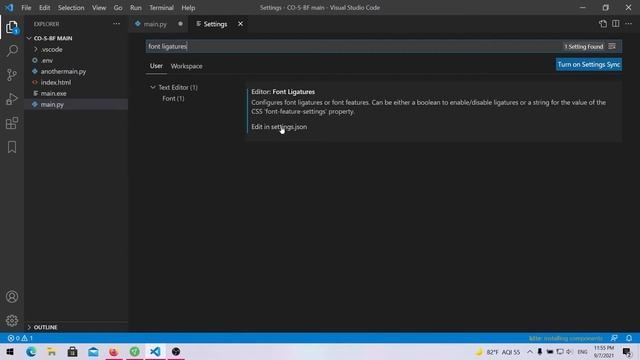Switch to Workspace settings scope
Screen dimensions: 640x360
(187, 66)
